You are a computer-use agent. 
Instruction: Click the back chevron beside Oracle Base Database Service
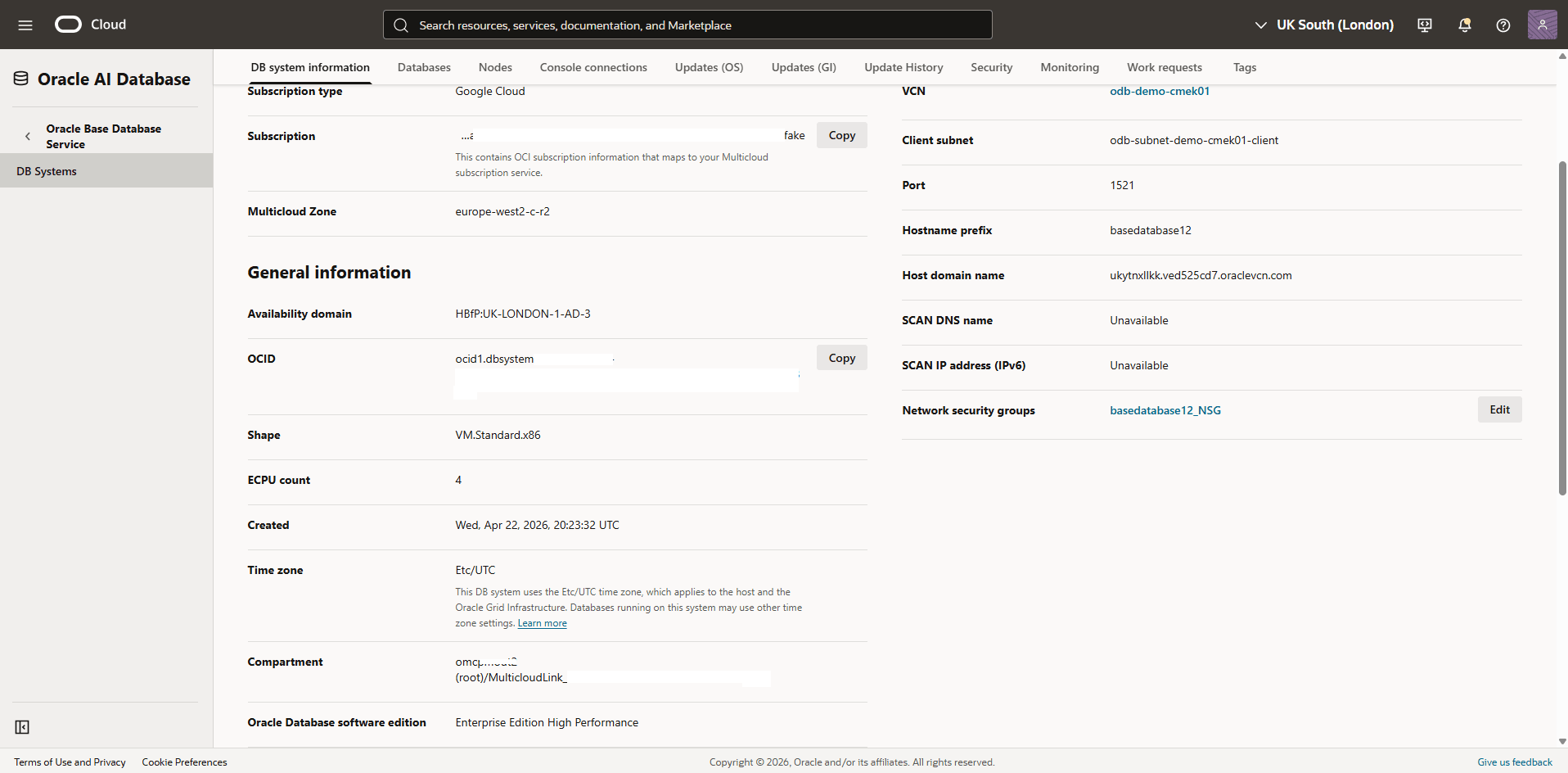click(28, 136)
